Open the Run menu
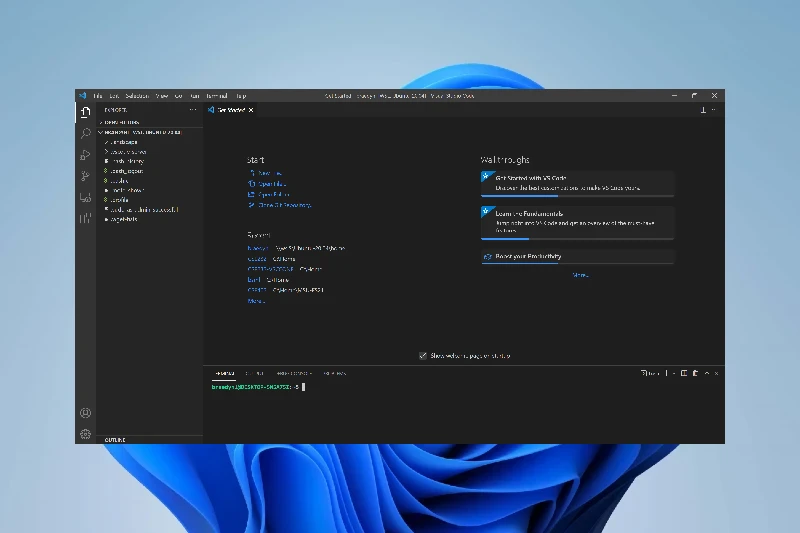Screen dimensions: 800x533 tap(194, 95)
